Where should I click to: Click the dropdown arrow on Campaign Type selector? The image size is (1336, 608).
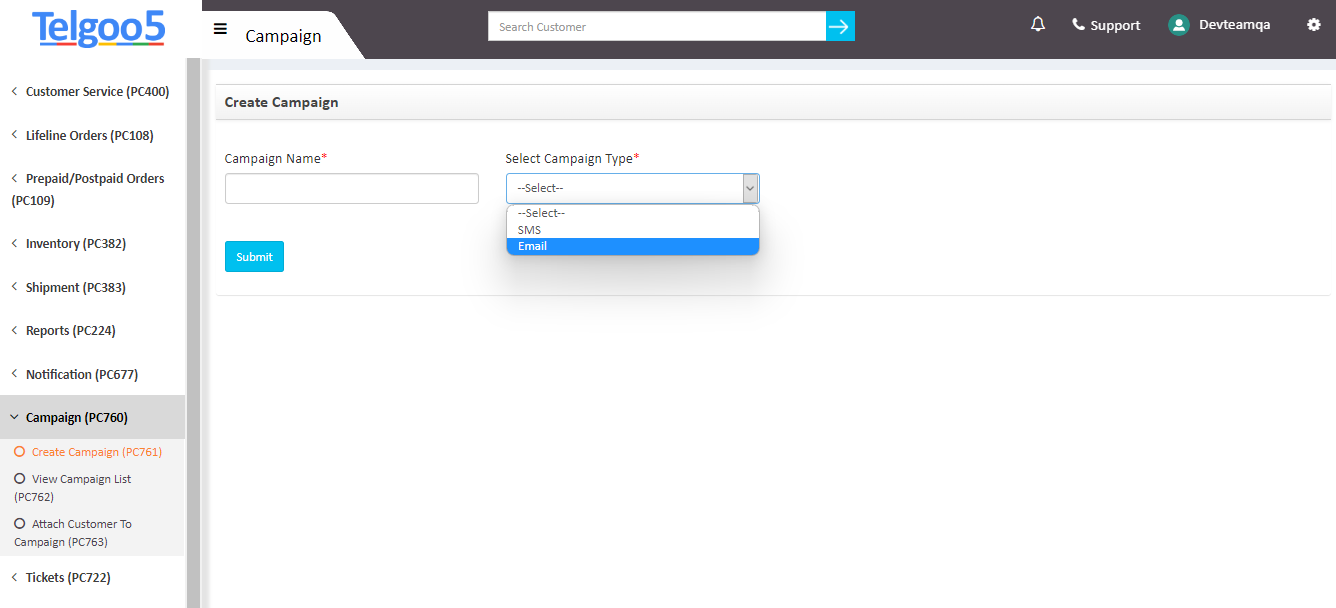[750, 188]
